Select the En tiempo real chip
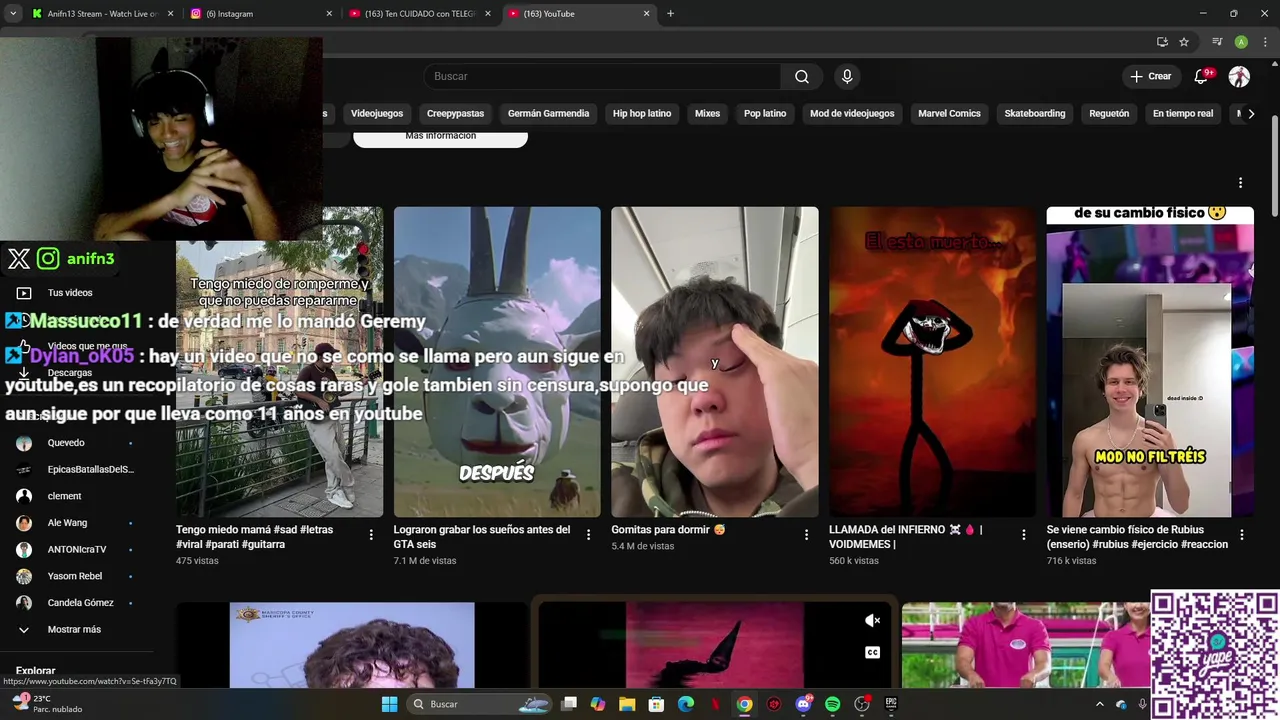The image size is (1280, 720). tap(1183, 114)
